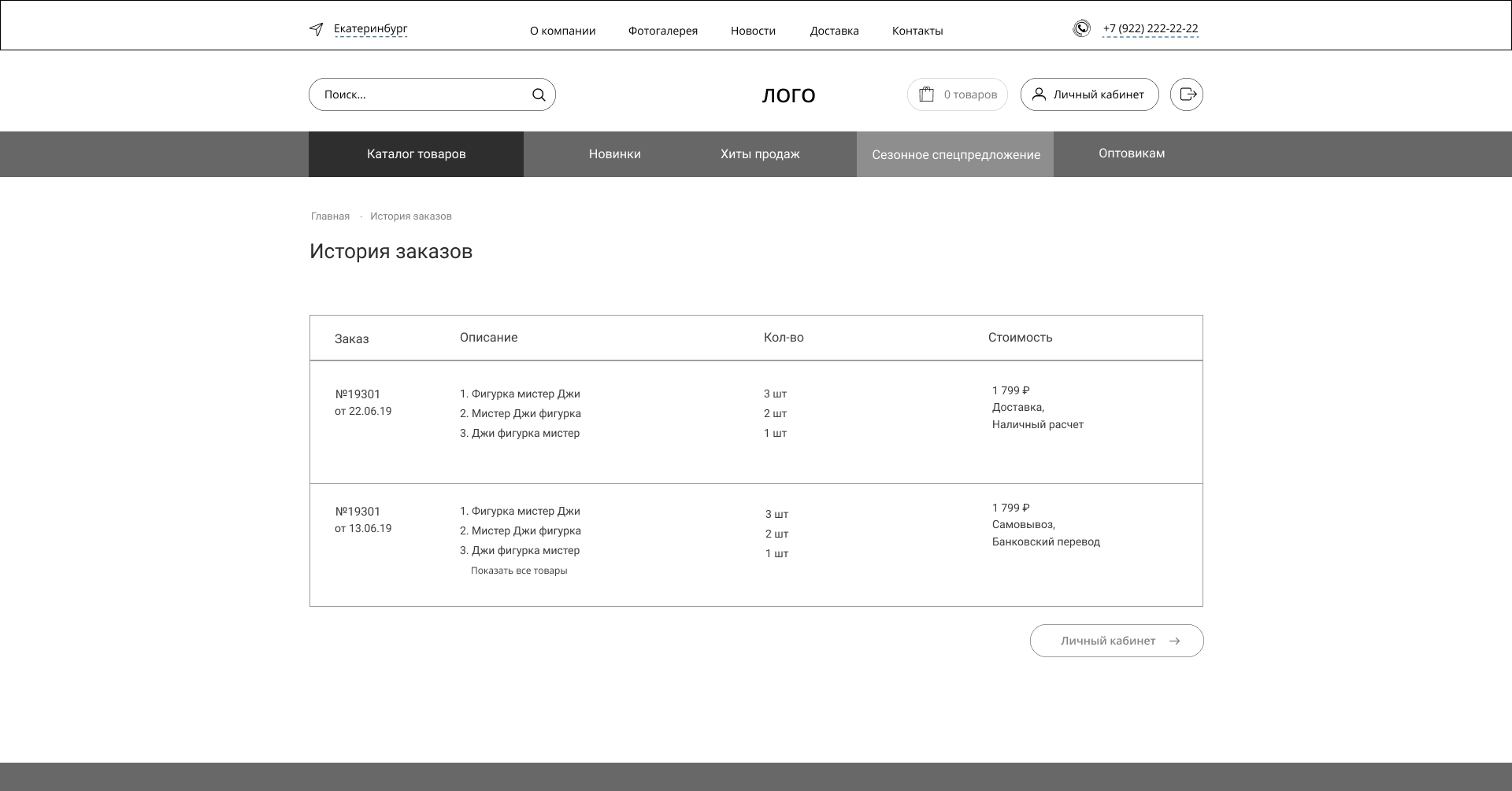This screenshot has width=1512, height=791.
Task: Open the Оптовикам section
Action: [1132, 153]
